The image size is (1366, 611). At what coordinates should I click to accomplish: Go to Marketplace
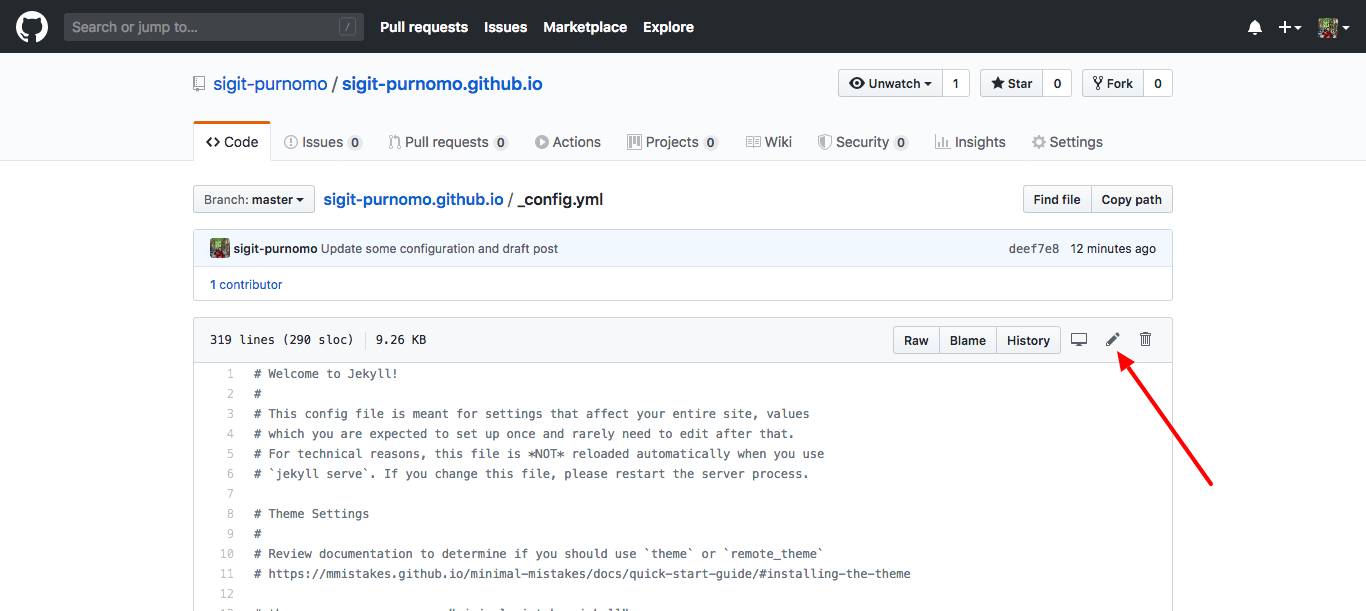(x=585, y=27)
